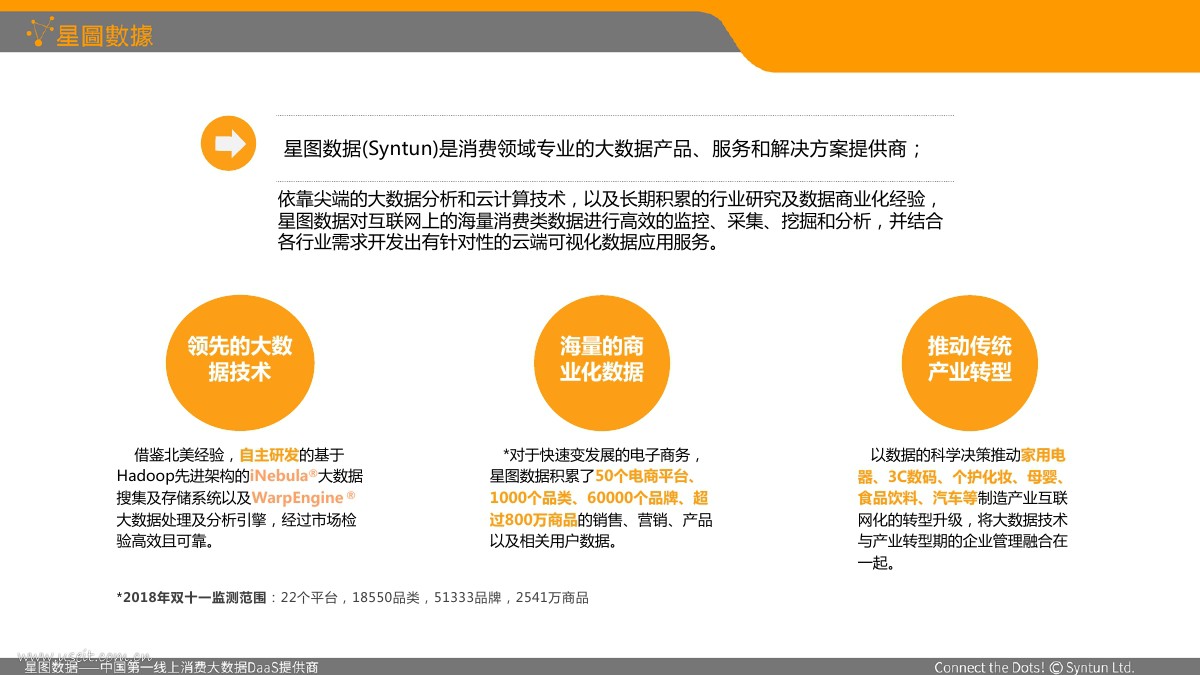Click the orange text WarpEngine®
Viewport: 1200px width, 675px height.
pos(303,497)
